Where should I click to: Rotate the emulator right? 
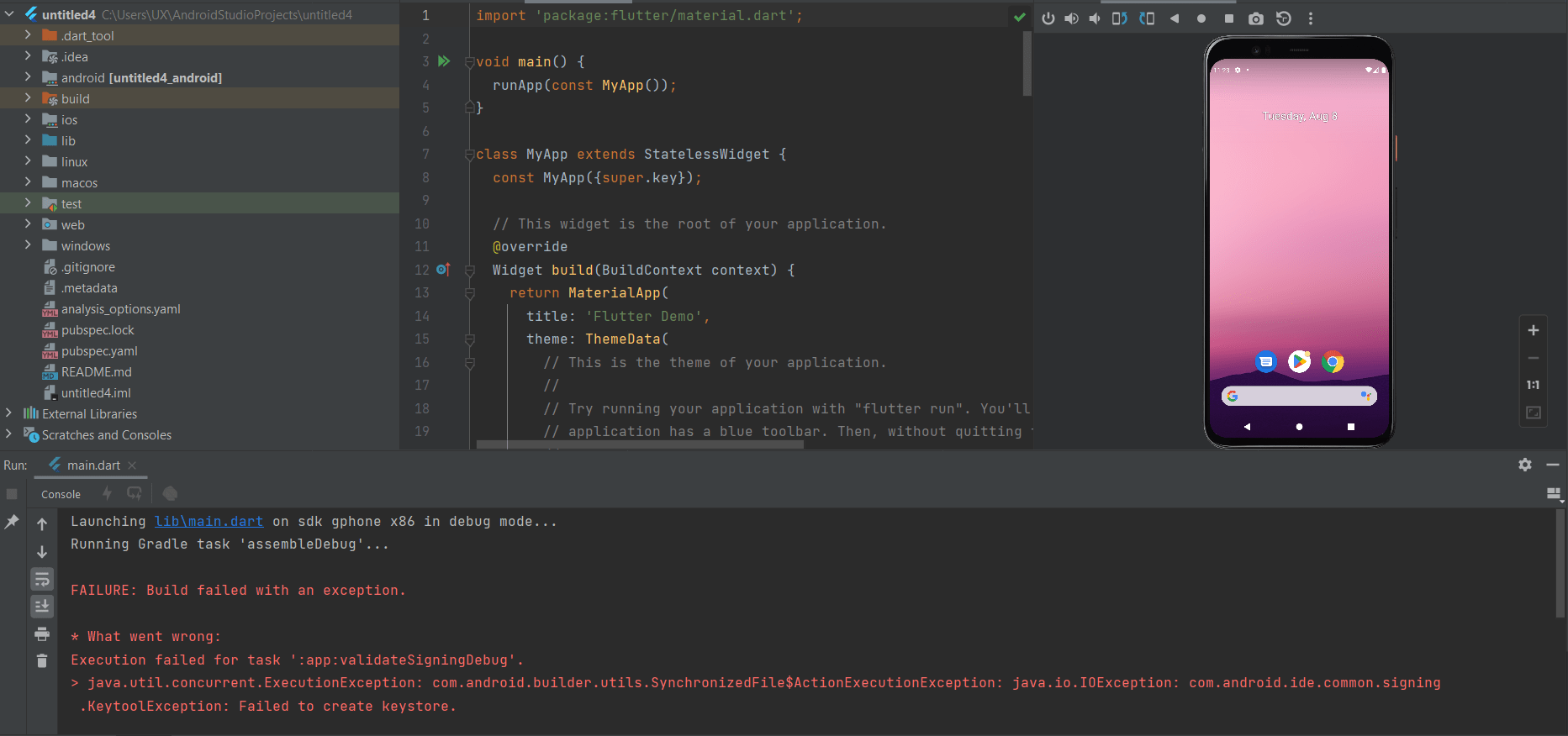1147,18
